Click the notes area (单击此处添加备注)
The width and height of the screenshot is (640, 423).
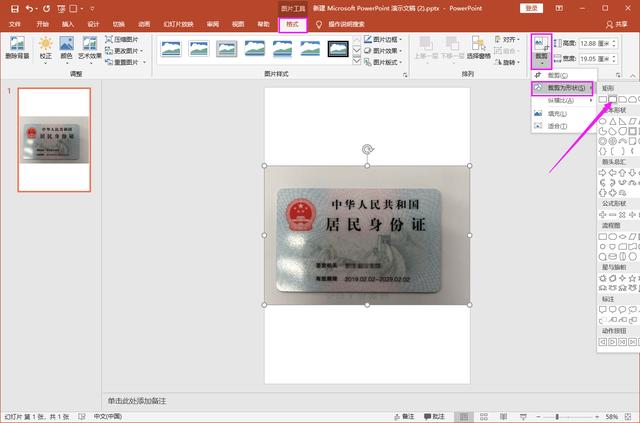click(137, 401)
